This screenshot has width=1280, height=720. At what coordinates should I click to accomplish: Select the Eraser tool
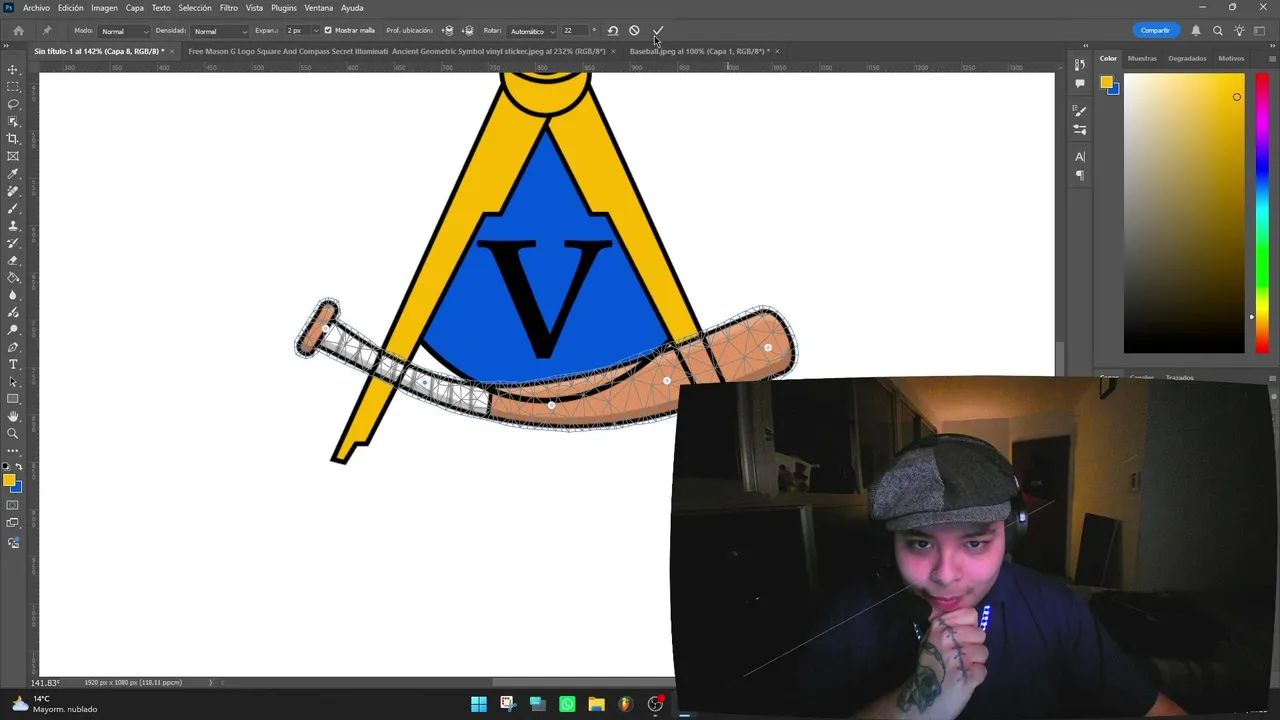(13, 260)
